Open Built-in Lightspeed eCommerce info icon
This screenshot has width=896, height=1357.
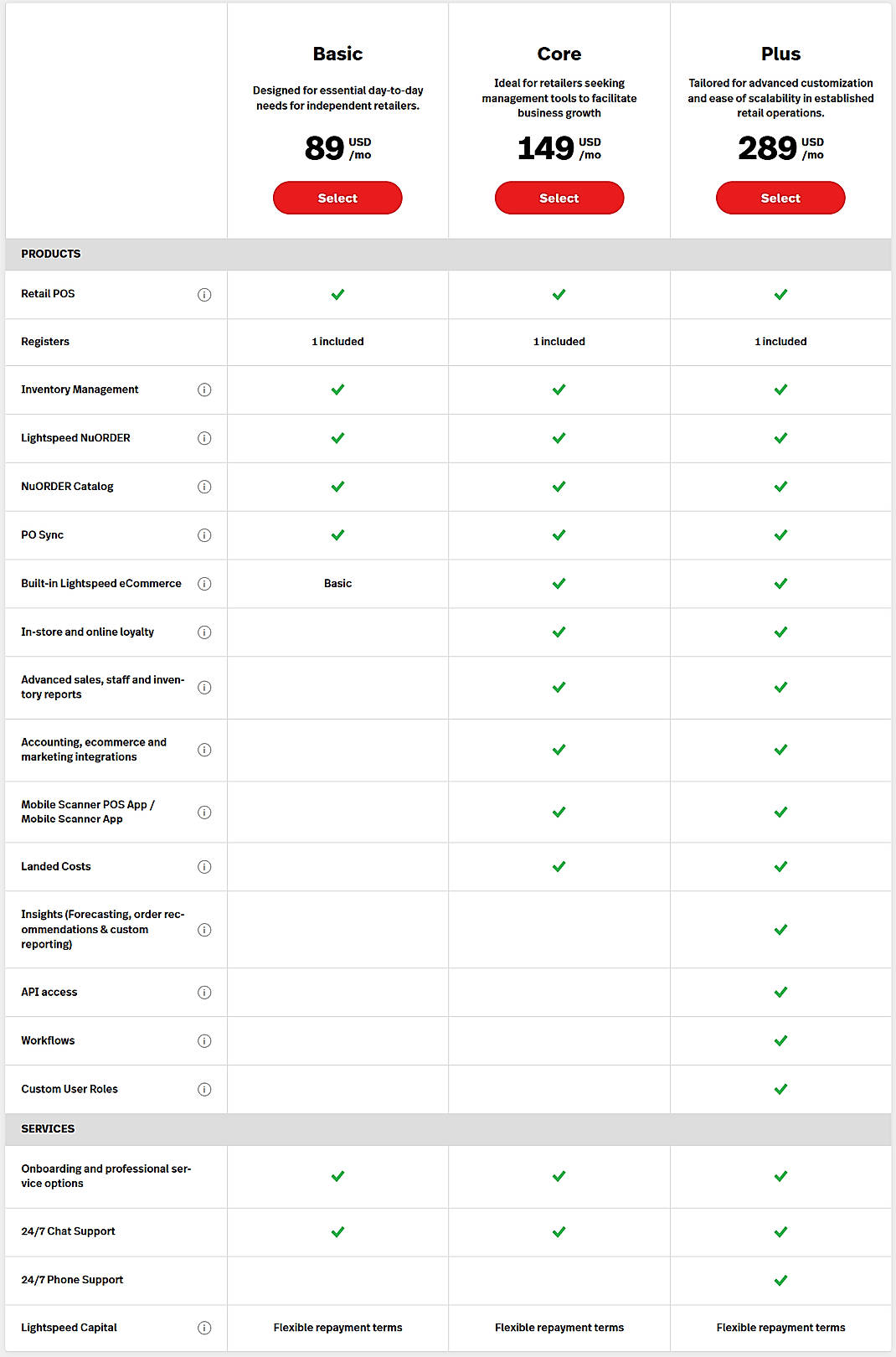(x=204, y=585)
